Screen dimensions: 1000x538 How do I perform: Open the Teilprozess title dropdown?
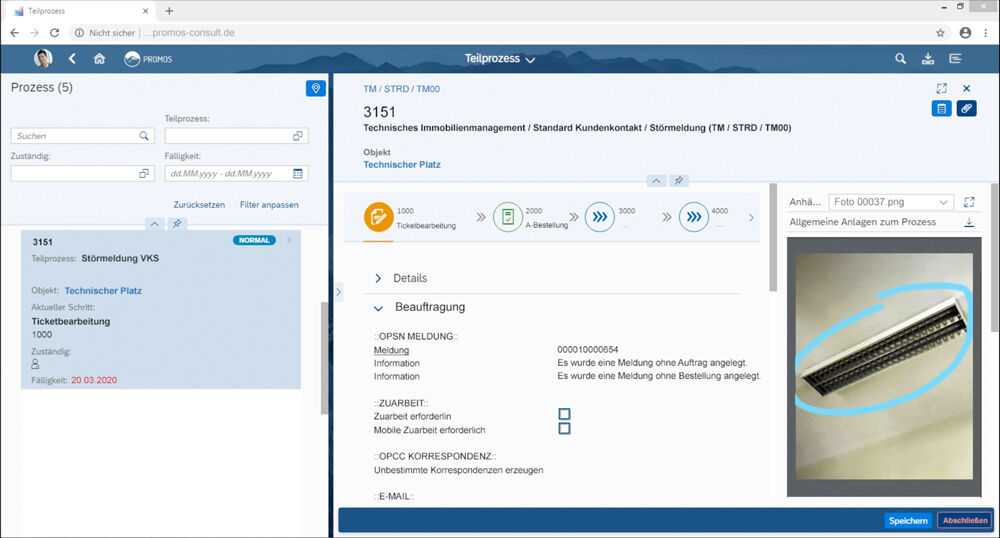[x=500, y=59]
